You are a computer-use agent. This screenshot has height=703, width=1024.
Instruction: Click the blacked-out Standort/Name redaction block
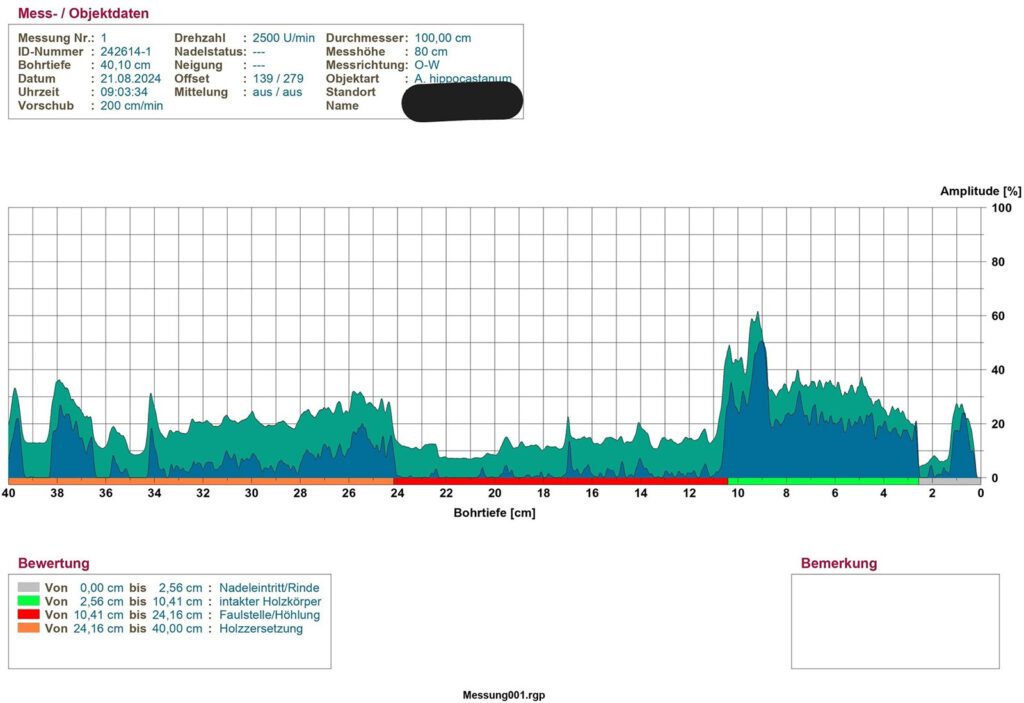pyautogui.click(x=461, y=101)
